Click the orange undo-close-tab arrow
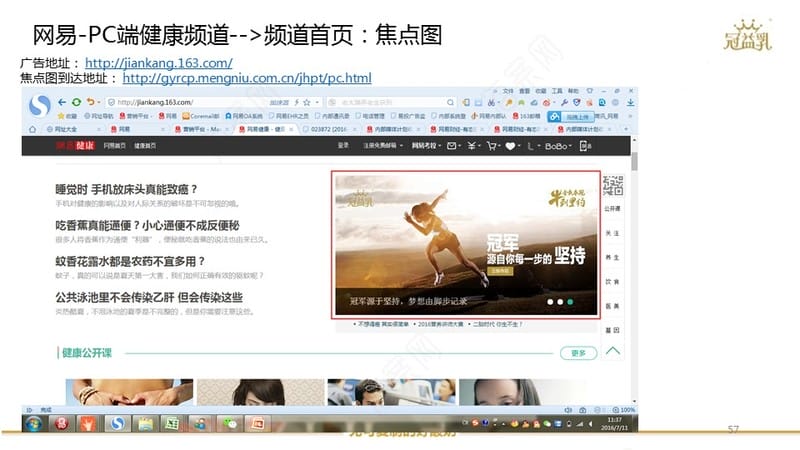Screen dimensions: 800x450 pos(90,102)
